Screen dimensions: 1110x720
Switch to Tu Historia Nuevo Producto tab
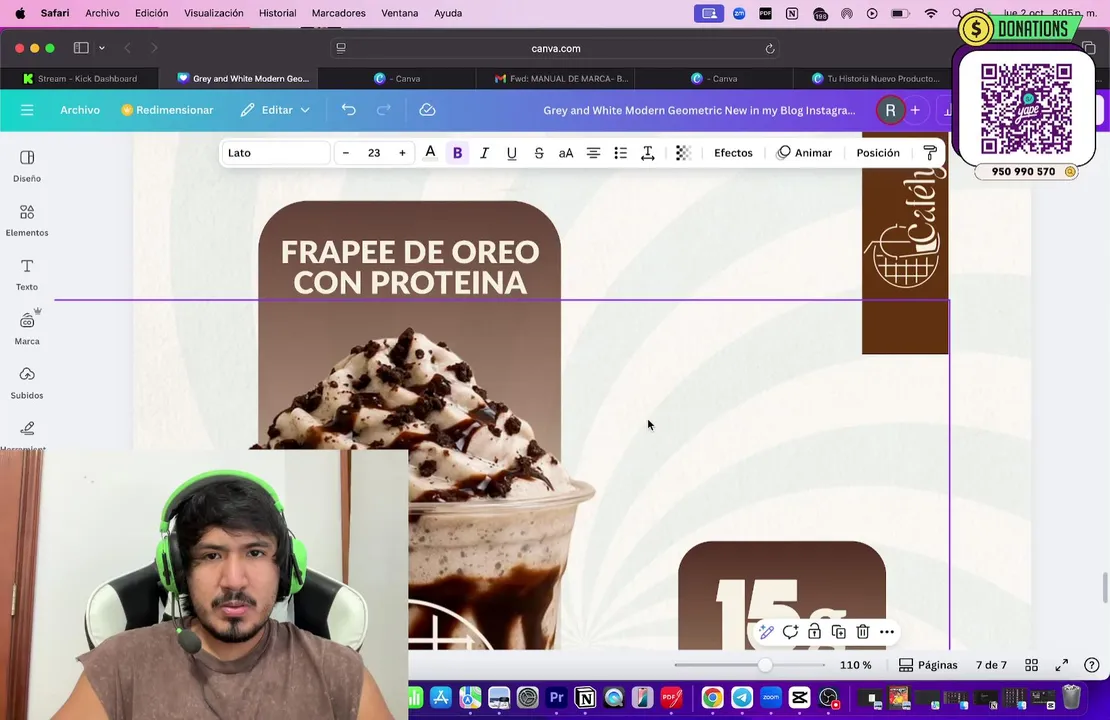point(876,79)
